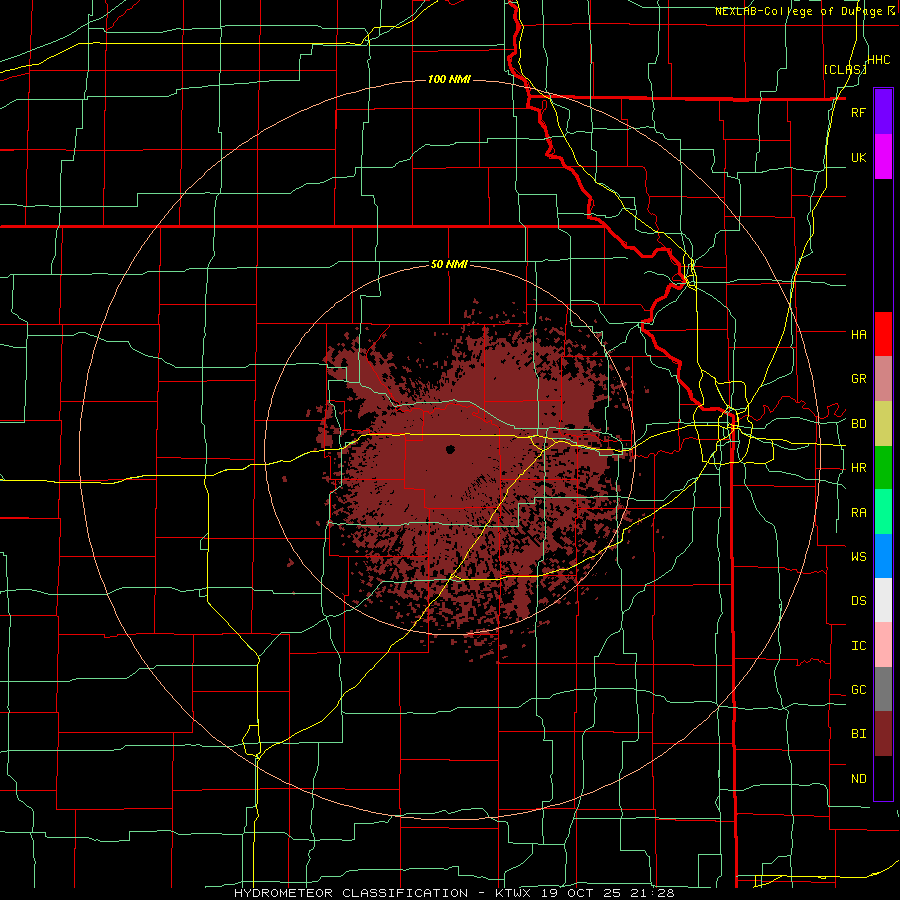Click the UK magenta legend swatch

[x=883, y=157]
